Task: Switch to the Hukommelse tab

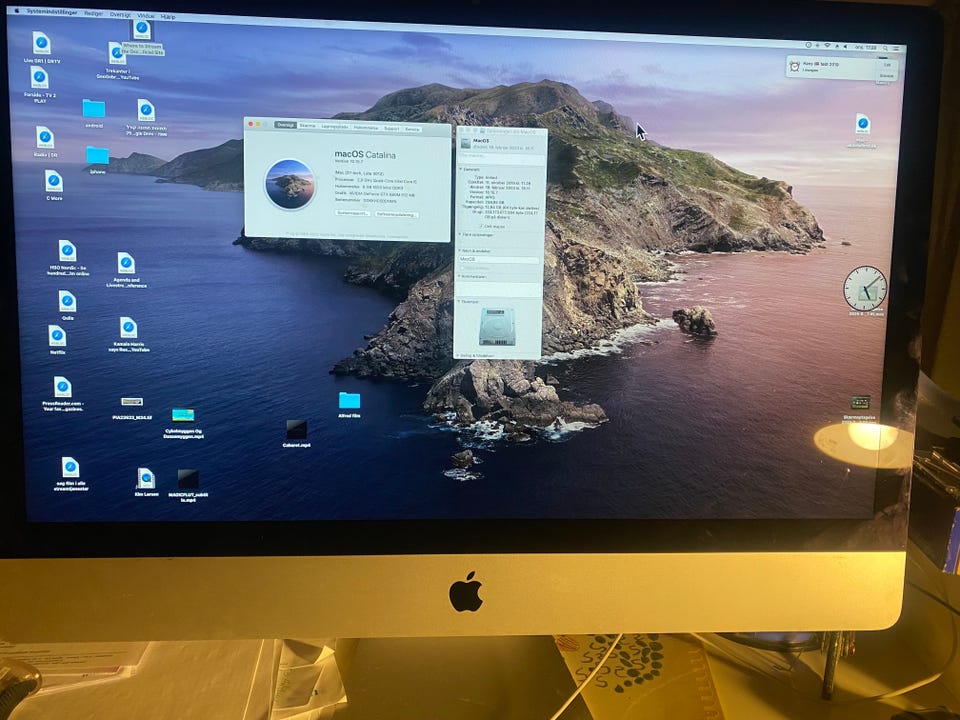Action: coord(366,127)
